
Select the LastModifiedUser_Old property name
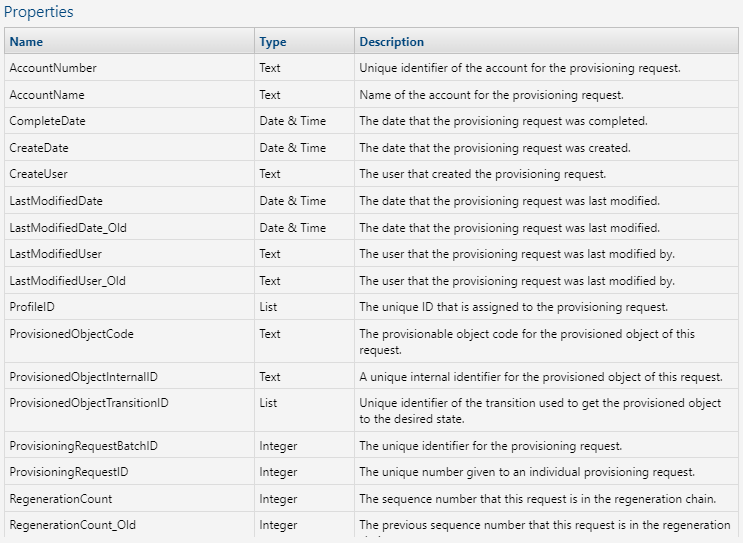click(x=68, y=281)
